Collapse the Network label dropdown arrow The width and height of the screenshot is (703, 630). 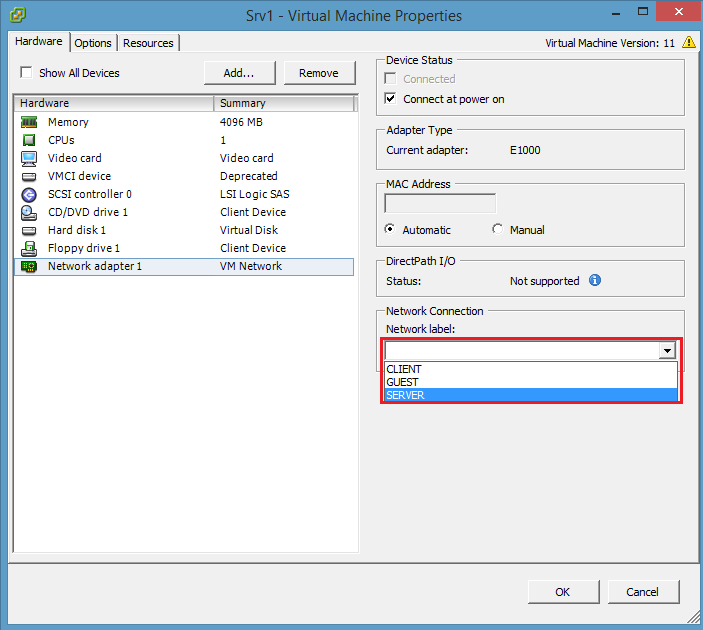pyautogui.click(x=667, y=350)
